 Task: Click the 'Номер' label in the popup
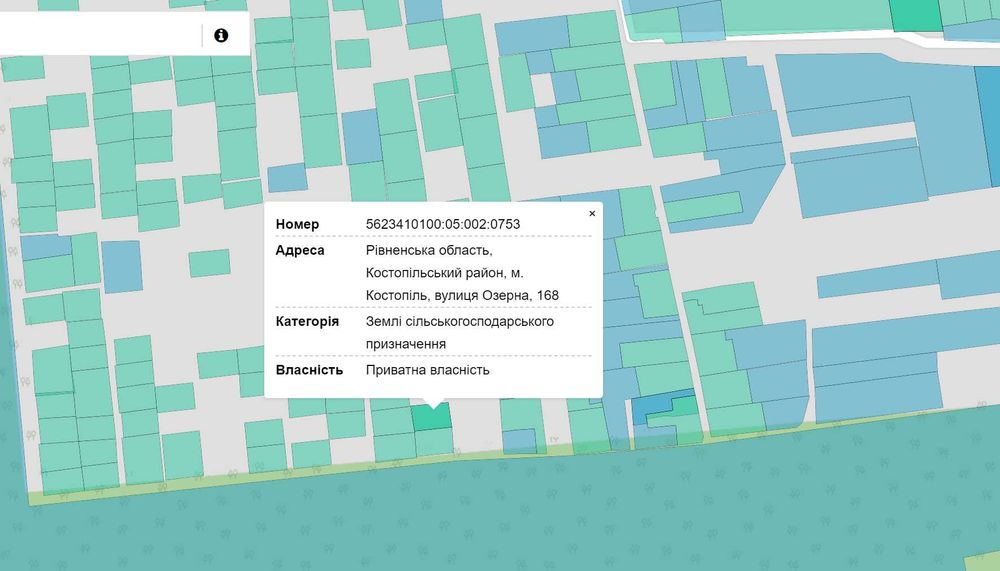(x=297, y=224)
